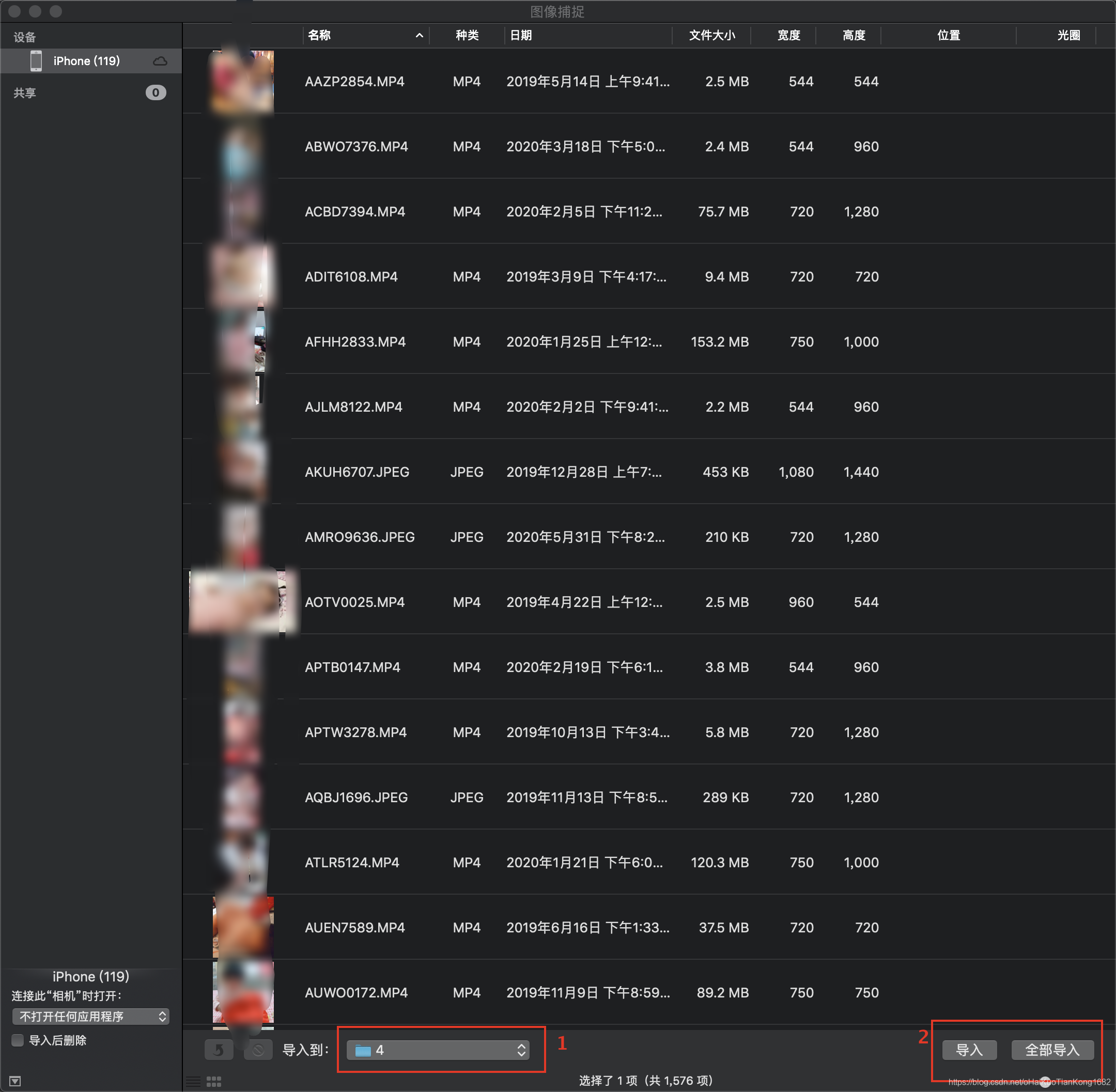Toggle sort order arrow on 名称 column
This screenshot has height=1092, width=1116.
pyautogui.click(x=420, y=36)
